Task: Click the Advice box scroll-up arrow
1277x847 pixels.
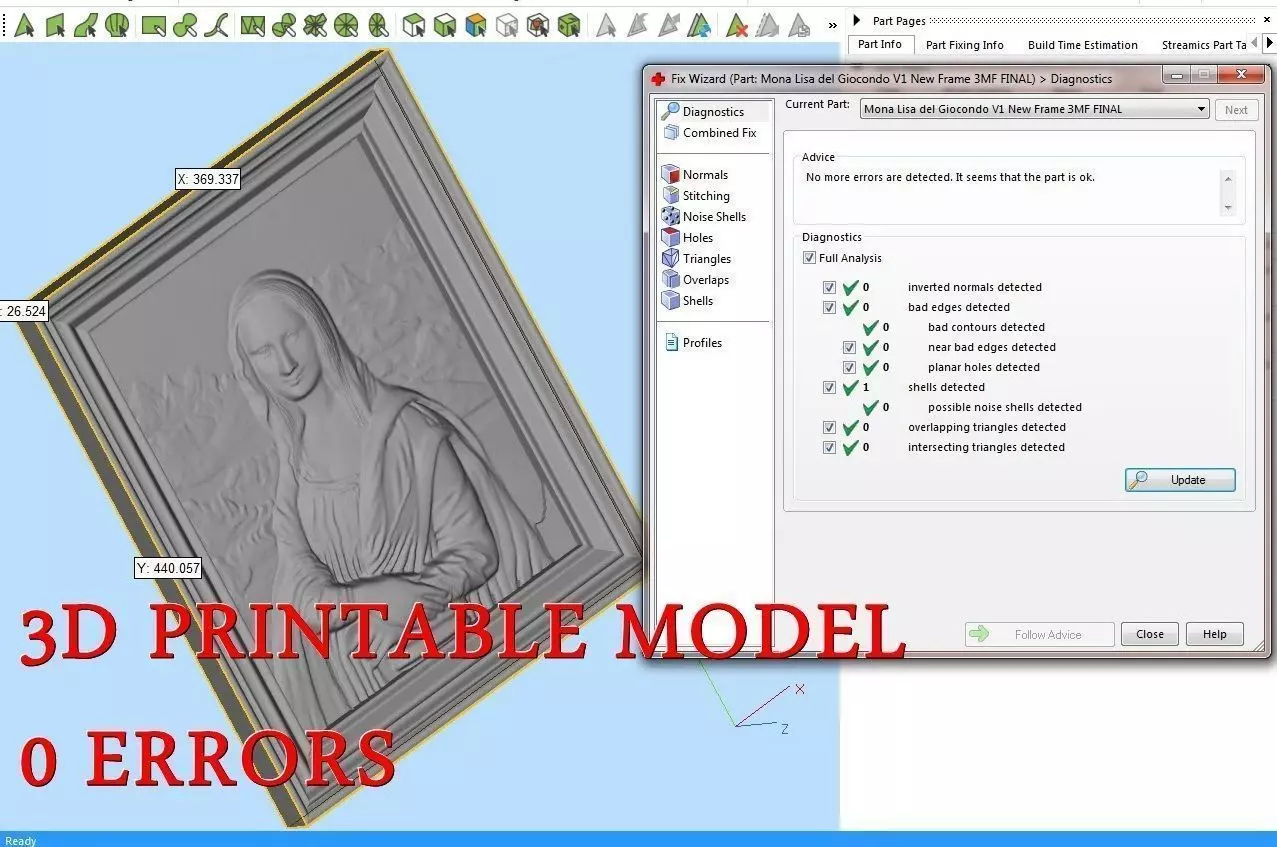Action: [1229, 178]
